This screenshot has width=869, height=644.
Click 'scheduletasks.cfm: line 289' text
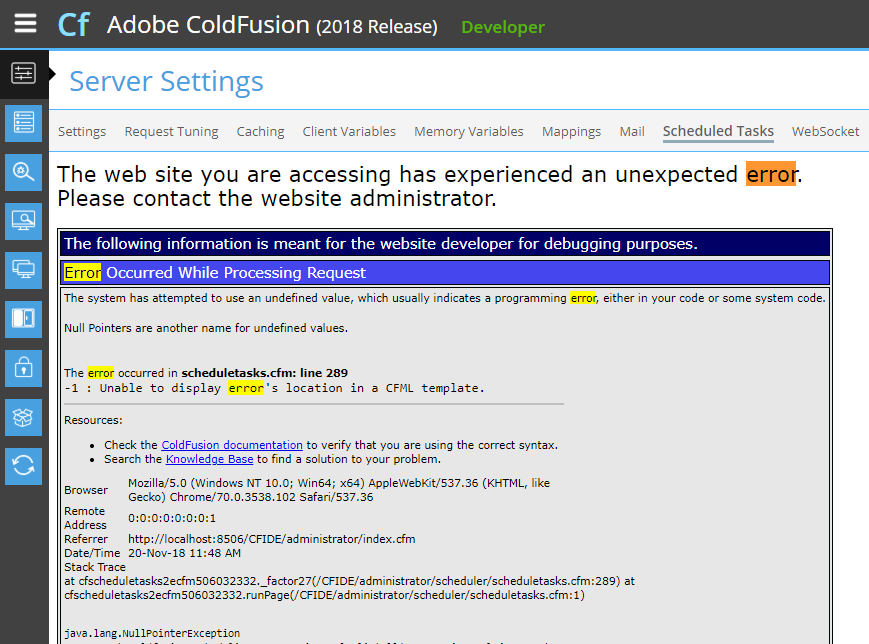click(x=265, y=373)
